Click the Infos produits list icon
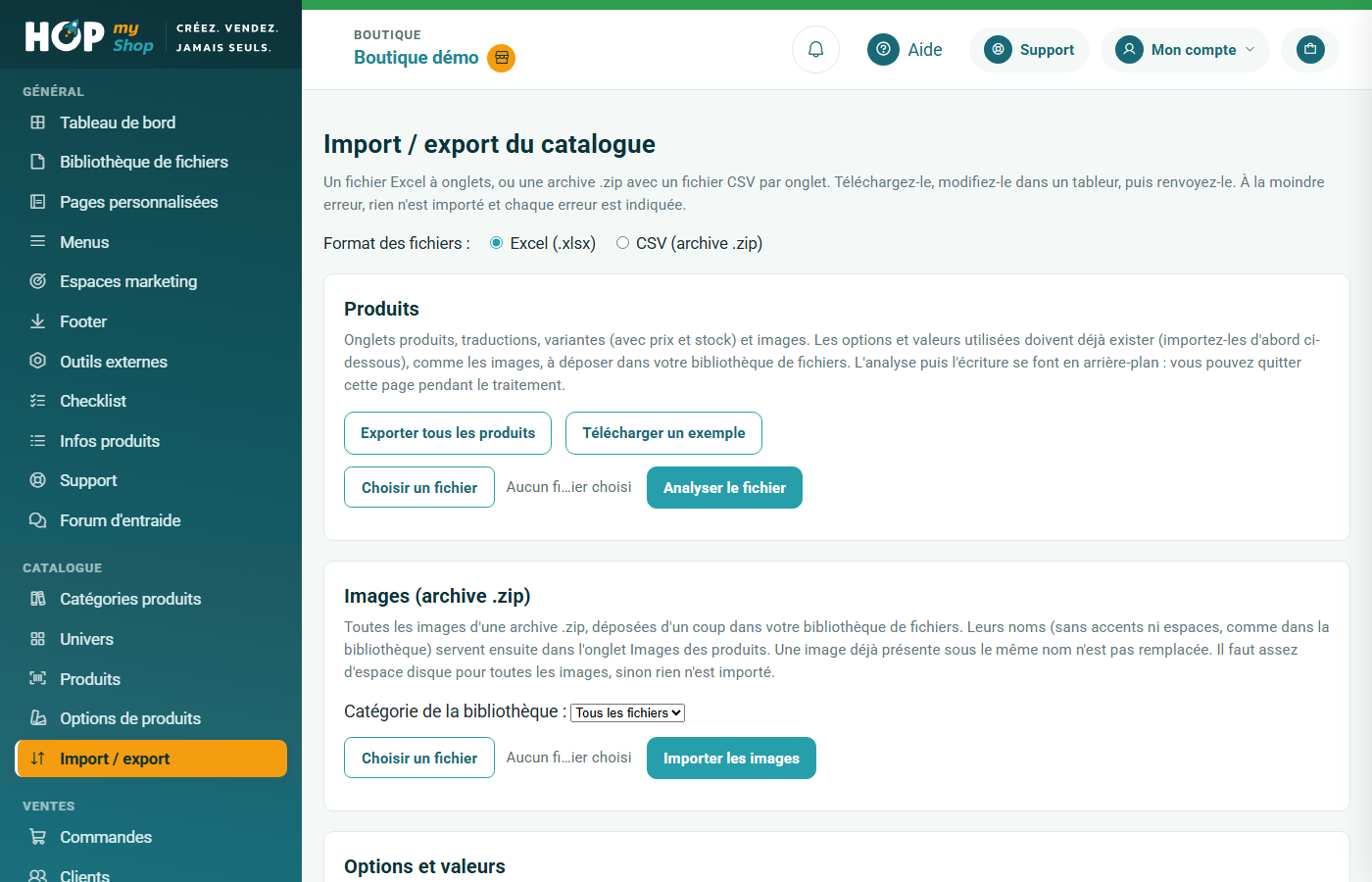 pos(38,441)
